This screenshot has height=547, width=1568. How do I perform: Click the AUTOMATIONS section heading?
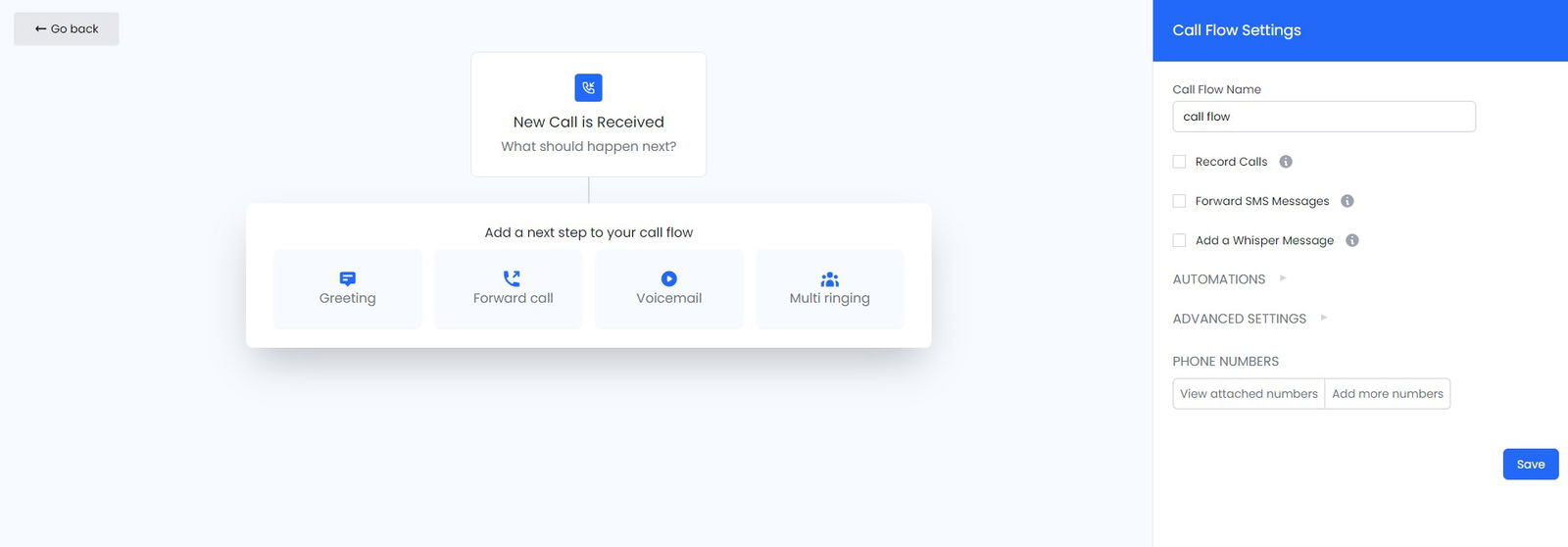click(1219, 279)
